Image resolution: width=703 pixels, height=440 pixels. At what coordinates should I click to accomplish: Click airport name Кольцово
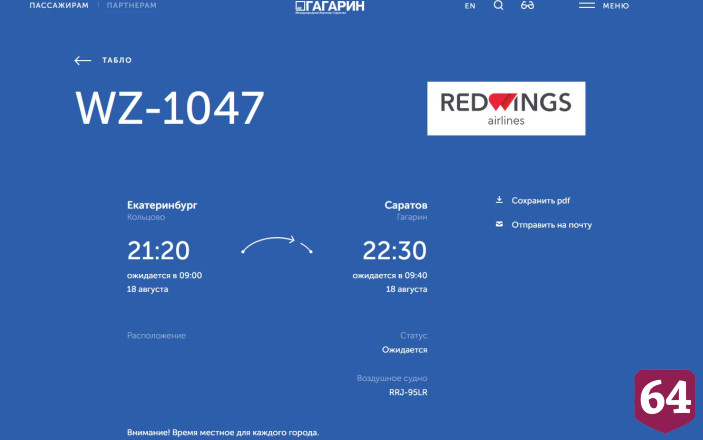[146, 217]
